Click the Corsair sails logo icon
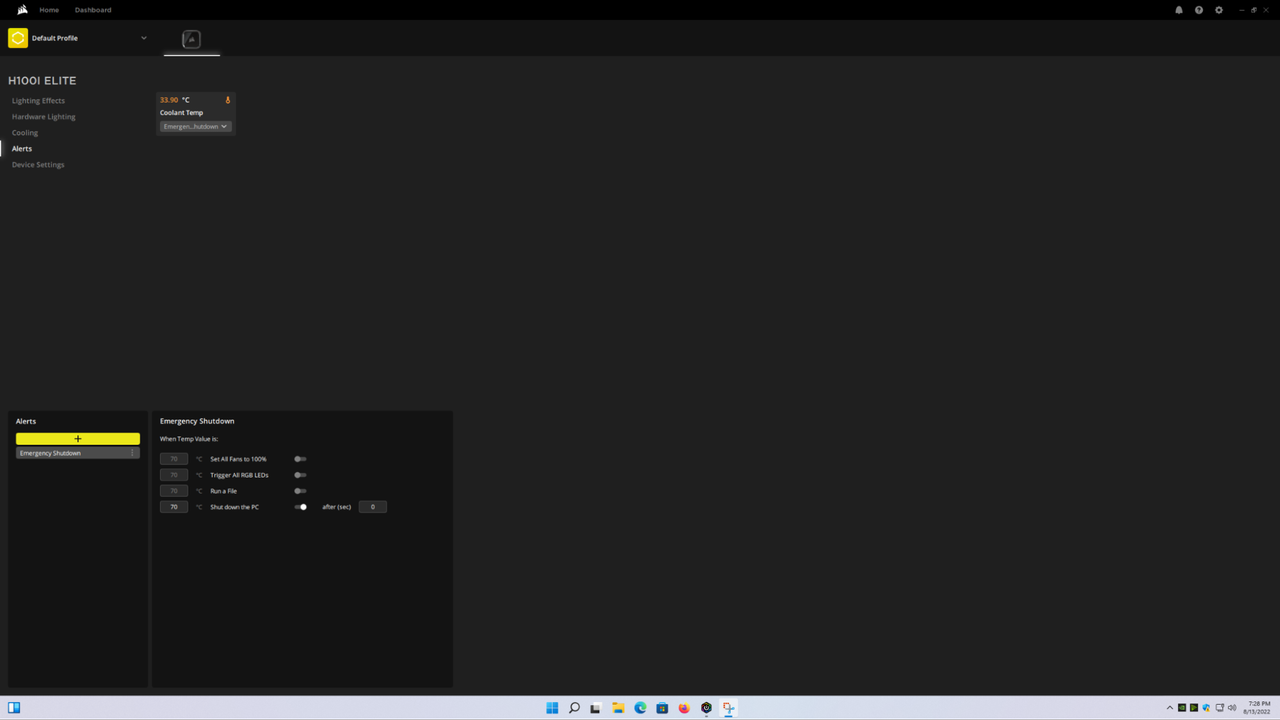Screen dimensions: 1280x720 click(22, 10)
